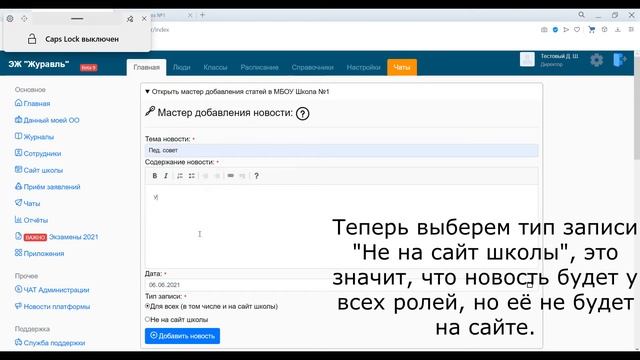Viewport: 640px width, 360px height.
Task: Add page to bookmarks with heart icon
Action: (577, 29)
